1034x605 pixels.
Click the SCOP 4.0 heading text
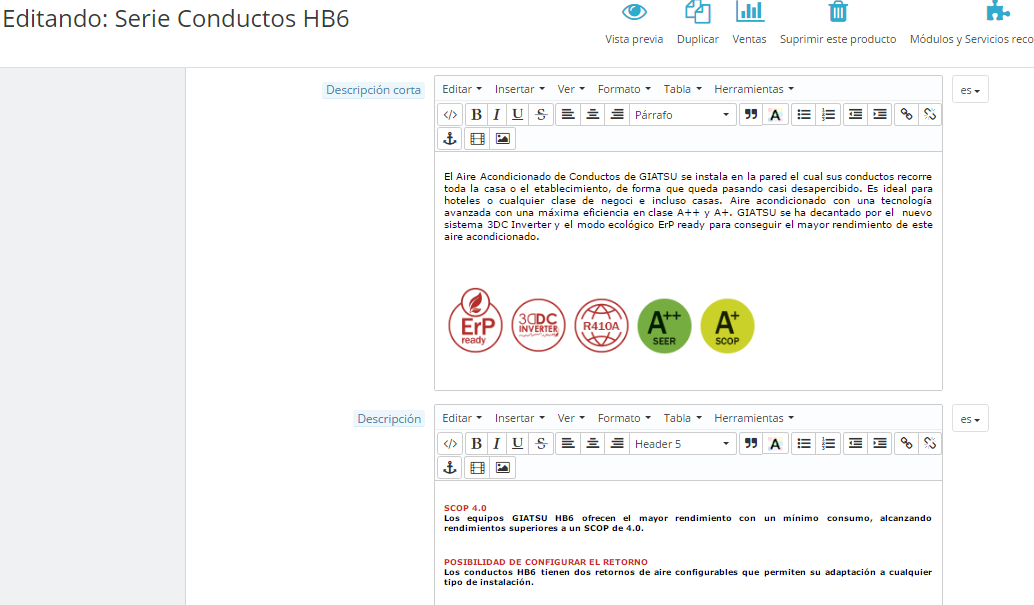[465, 508]
